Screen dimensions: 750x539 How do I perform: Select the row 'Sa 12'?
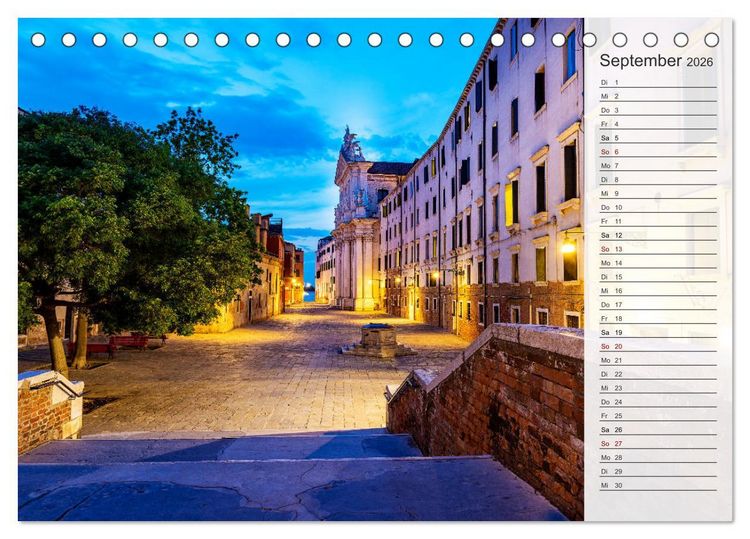(x=658, y=235)
